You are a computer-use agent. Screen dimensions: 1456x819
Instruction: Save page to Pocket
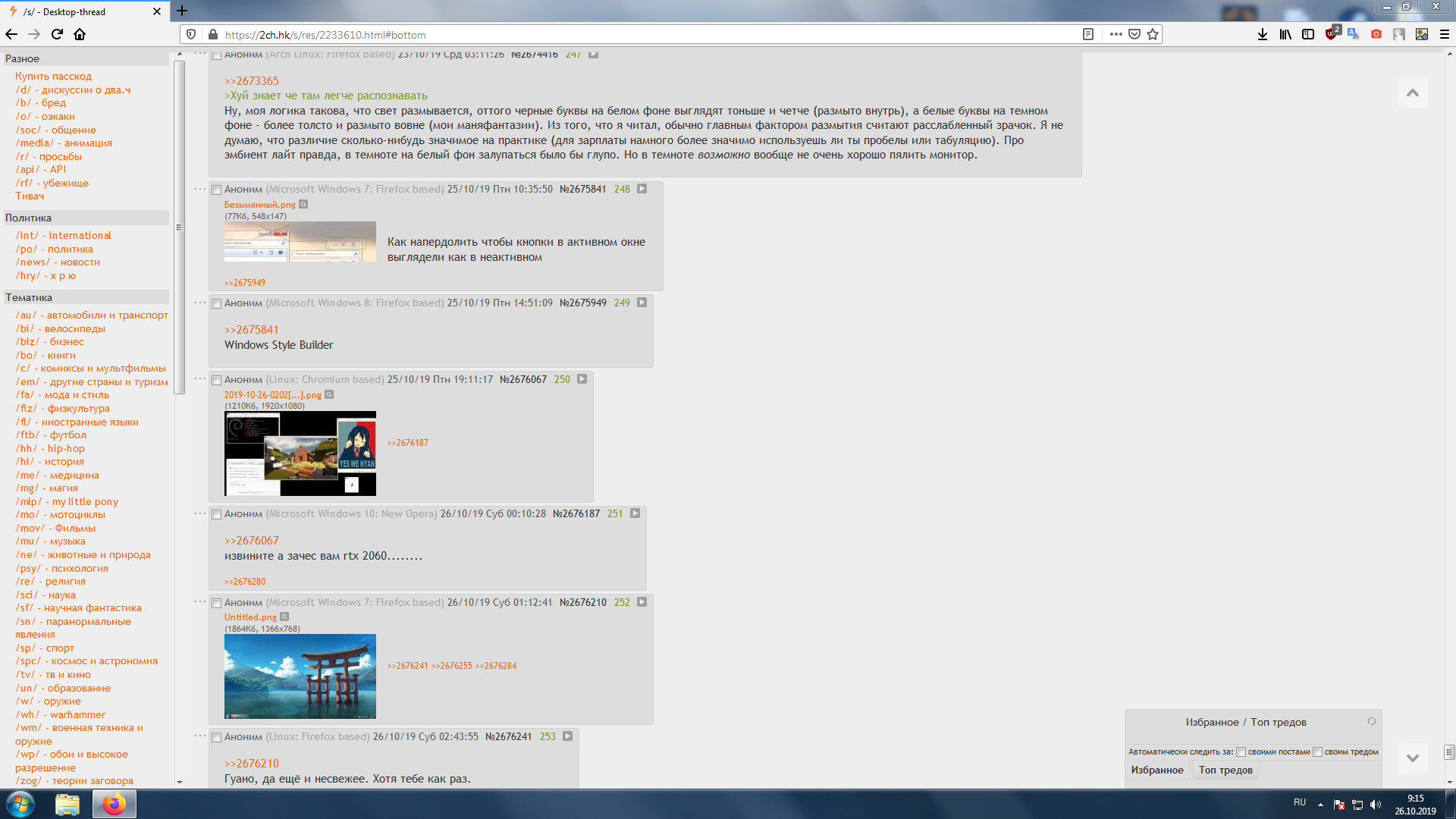[1134, 34]
